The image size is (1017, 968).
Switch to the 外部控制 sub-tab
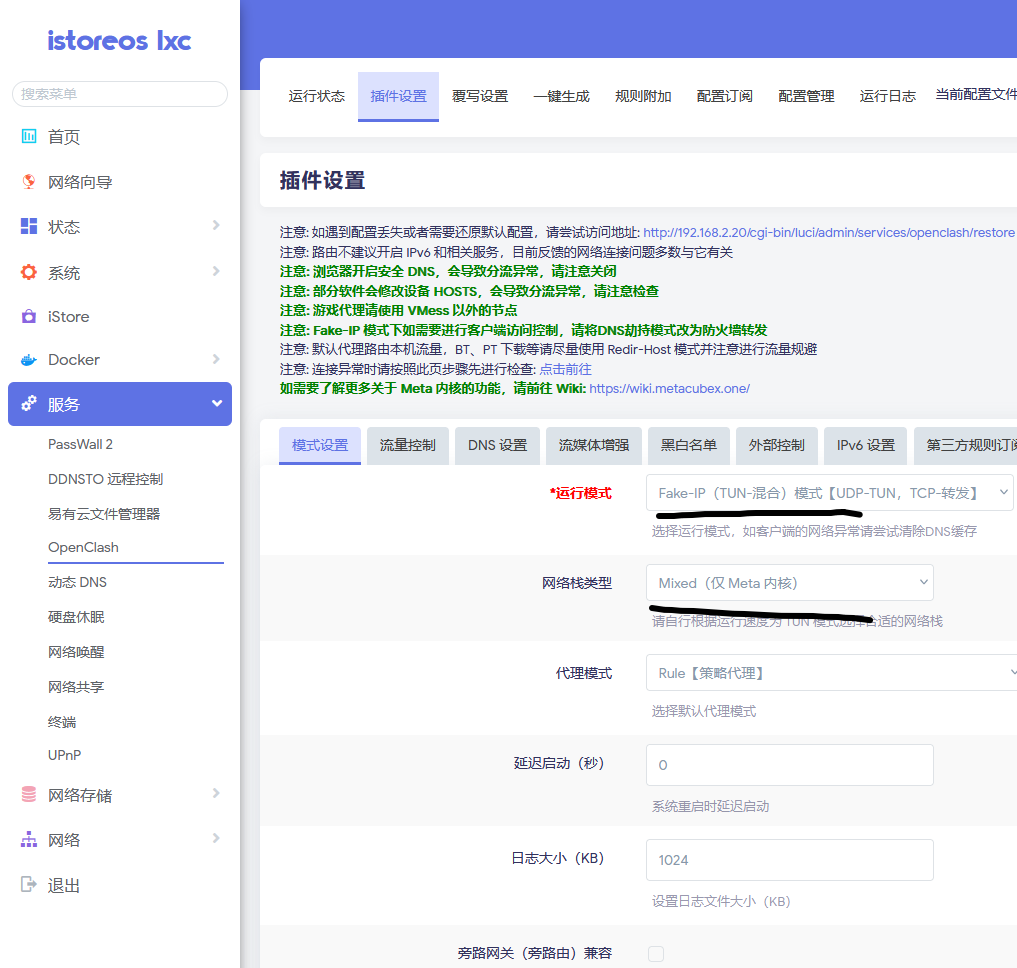point(777,446)
